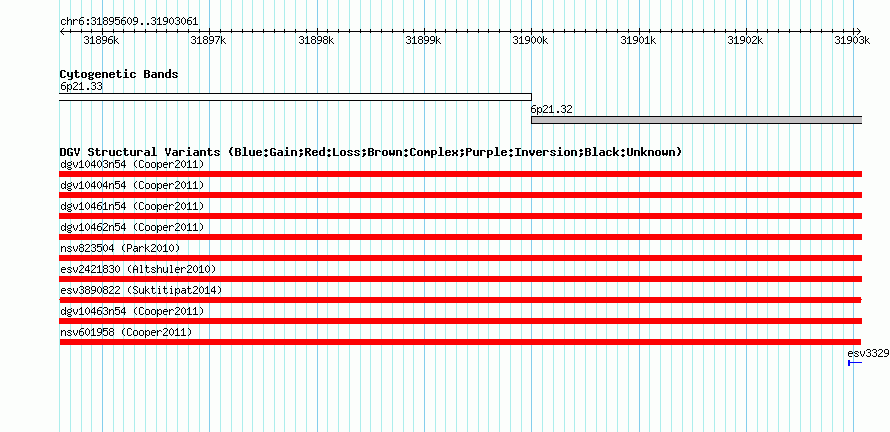This screenshot has height=432, width=890.
Task: Open variant label dgv10404n54 (Cooper2011)
Action: (132, 186)
